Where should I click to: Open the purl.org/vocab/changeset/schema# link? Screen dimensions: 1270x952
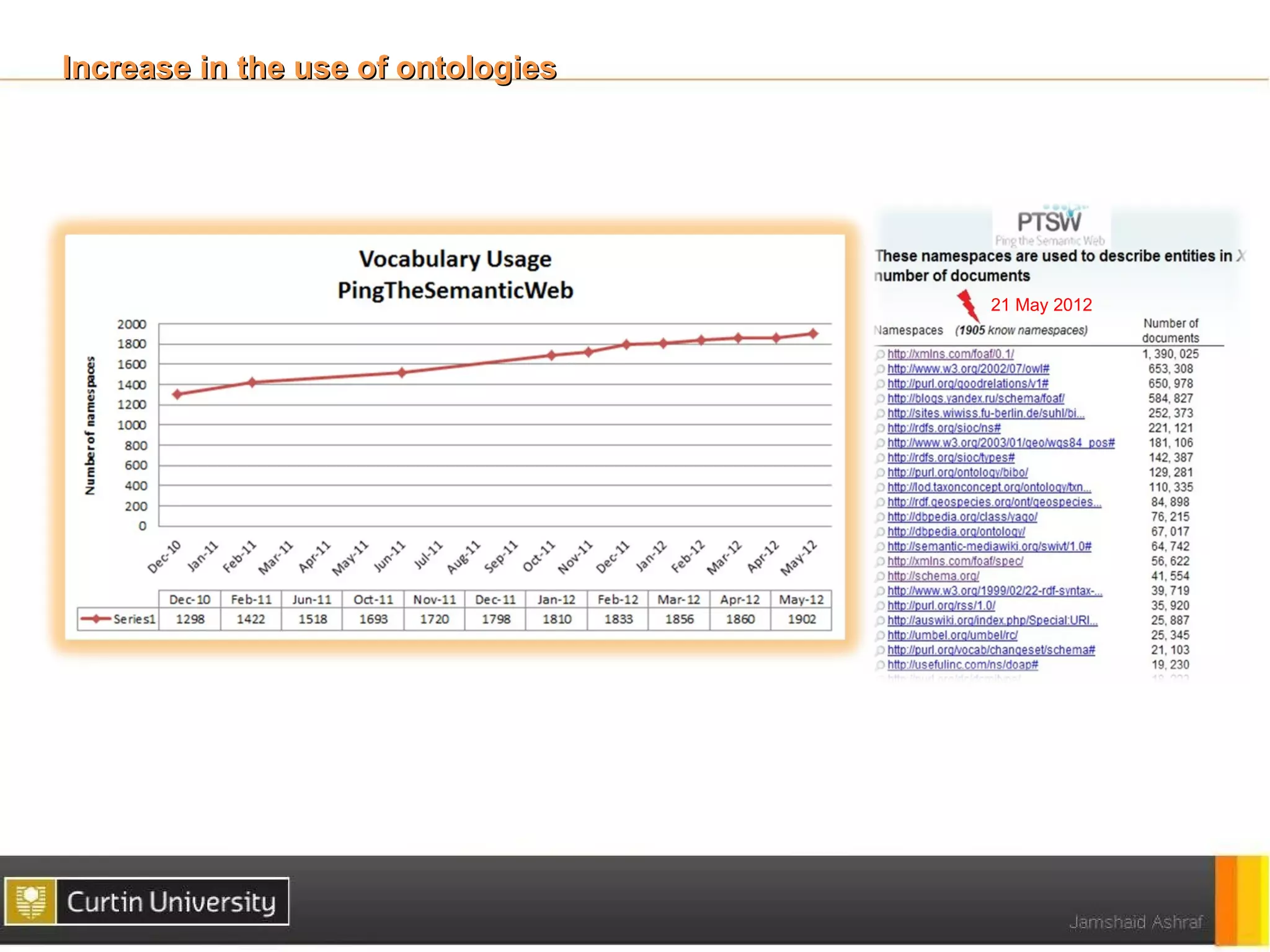click(x=991, y=650)
